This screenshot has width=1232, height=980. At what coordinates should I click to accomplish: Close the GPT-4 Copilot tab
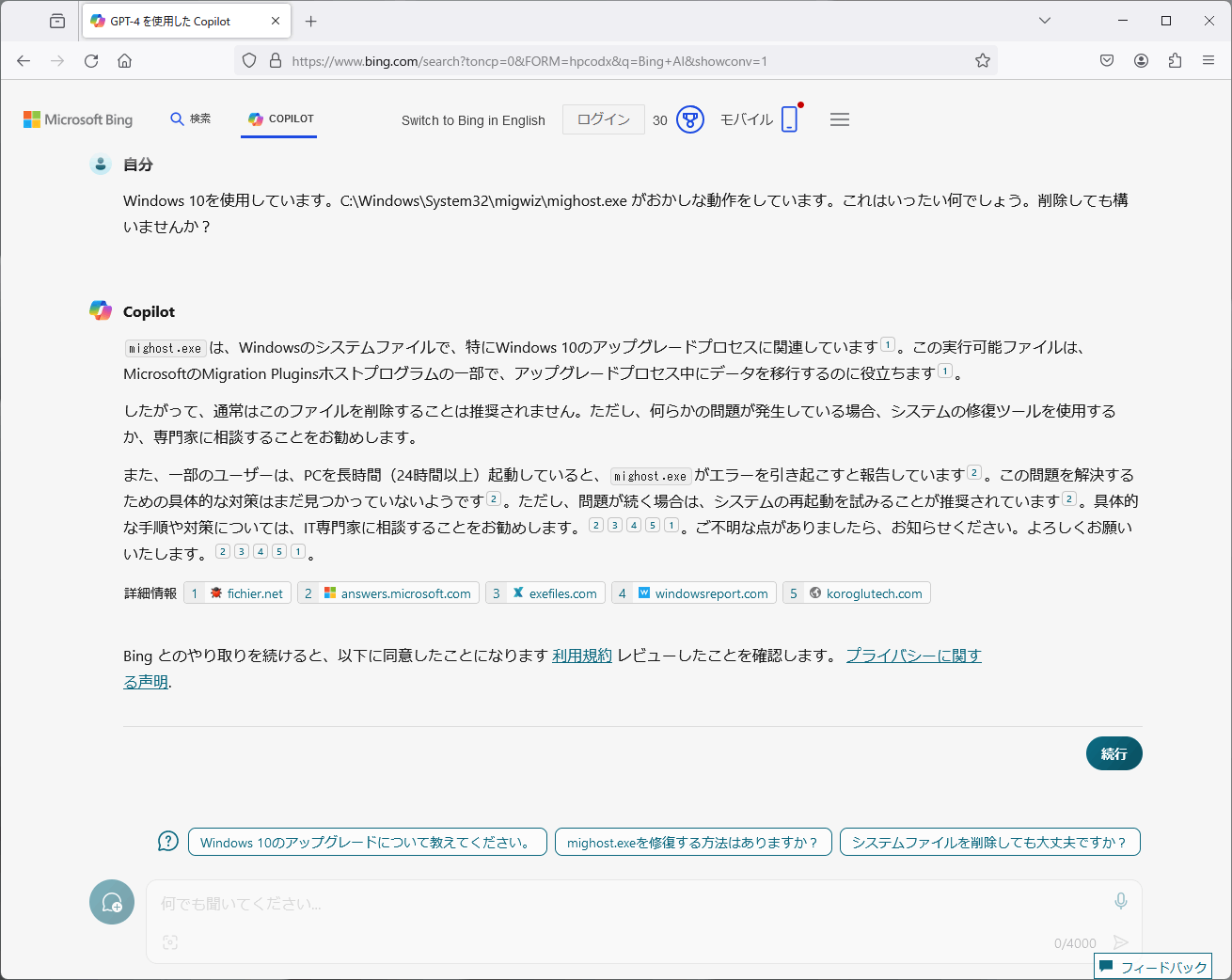276,21
